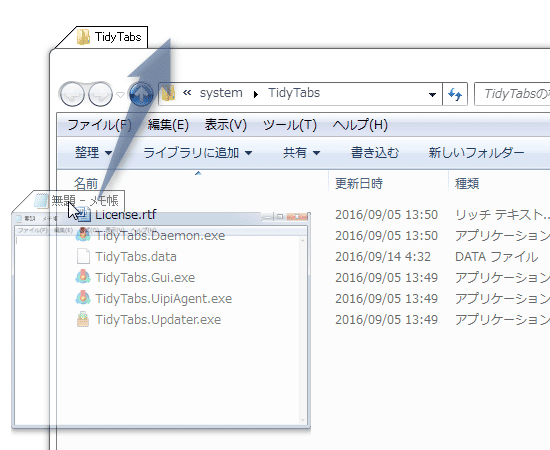Image resolution: width=550 pixels, height=450 pixels.
Task: Open the 編集(E) menu
Action: click(168, 125)
